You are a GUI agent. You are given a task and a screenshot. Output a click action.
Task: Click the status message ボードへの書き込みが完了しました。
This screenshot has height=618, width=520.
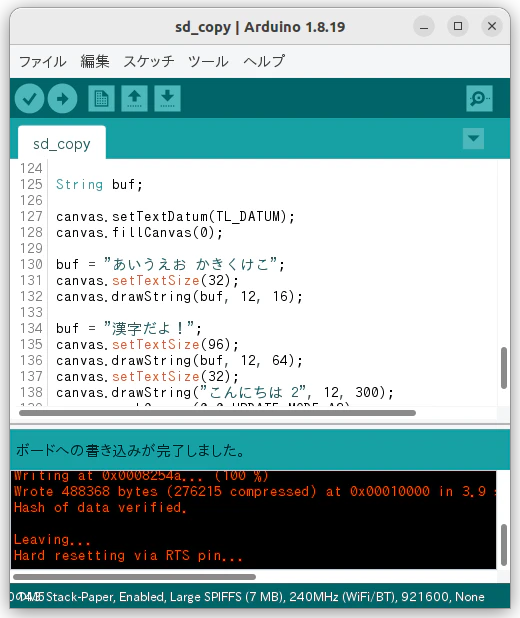[x=130, y=450]
